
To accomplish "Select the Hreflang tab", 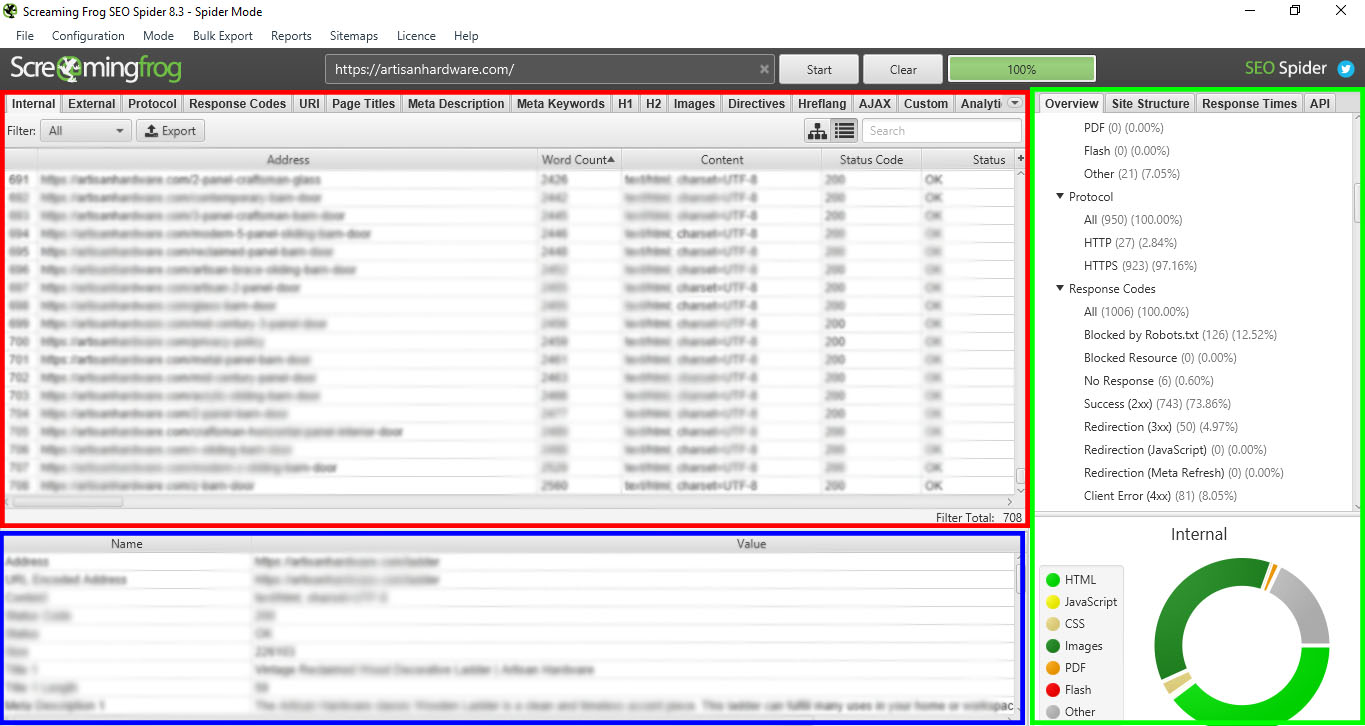I will (x=822, y=104).
